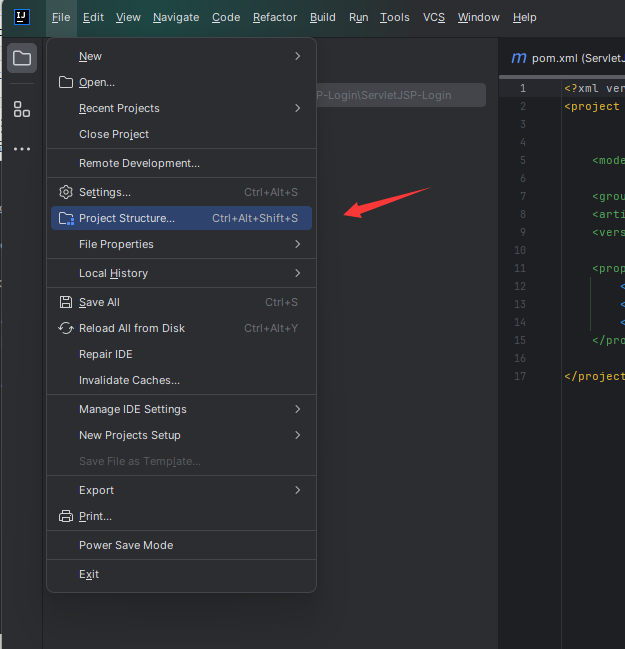
Task: Select the pom.xml editor tab
Action: 565,58
